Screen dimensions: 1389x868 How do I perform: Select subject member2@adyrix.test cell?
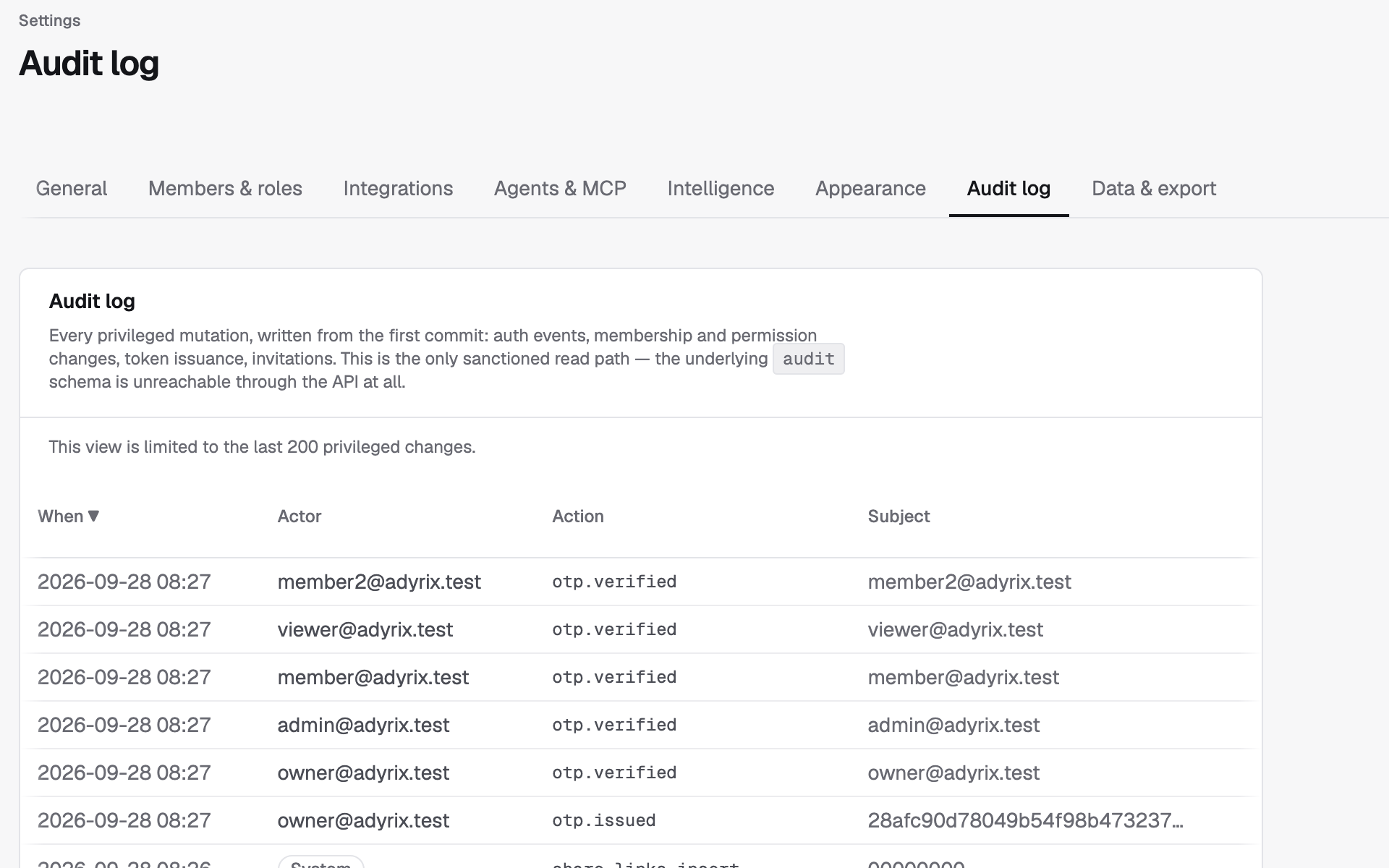pos(969,582)
